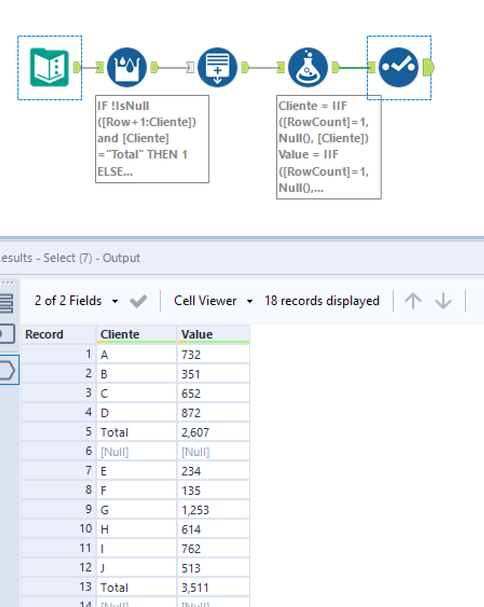The width and height of the screenshot is (484, 607).
Task: Click the messages list icon in results sidebar
Action: pos(7,303)
